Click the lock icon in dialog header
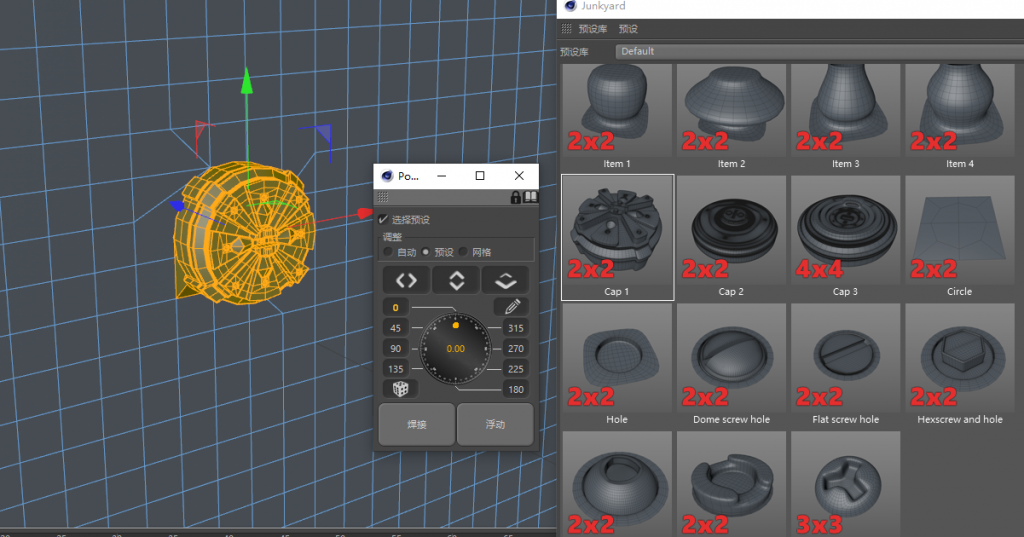The image size is (1024, 537). coord(515,197)
